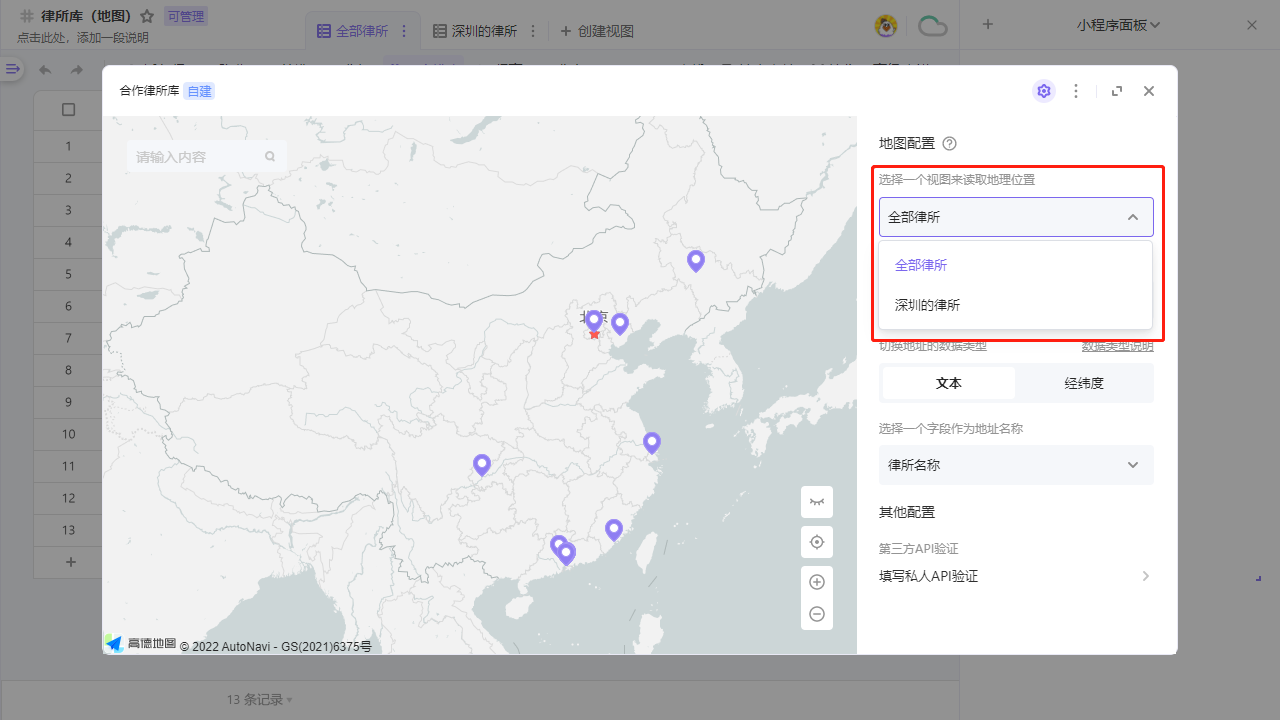Open the 律所名称 field dropdown
This screenshot has height=720, width=1280.
coord(1015,465)
